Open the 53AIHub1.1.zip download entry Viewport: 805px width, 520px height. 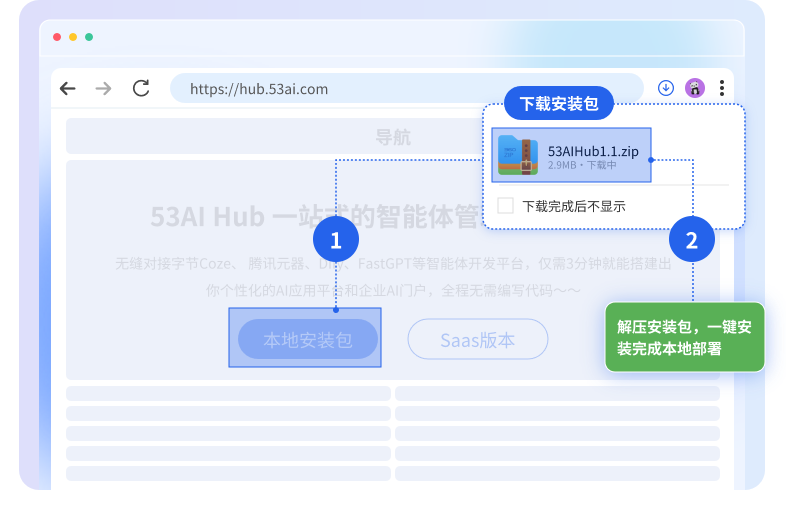[571, 155]
